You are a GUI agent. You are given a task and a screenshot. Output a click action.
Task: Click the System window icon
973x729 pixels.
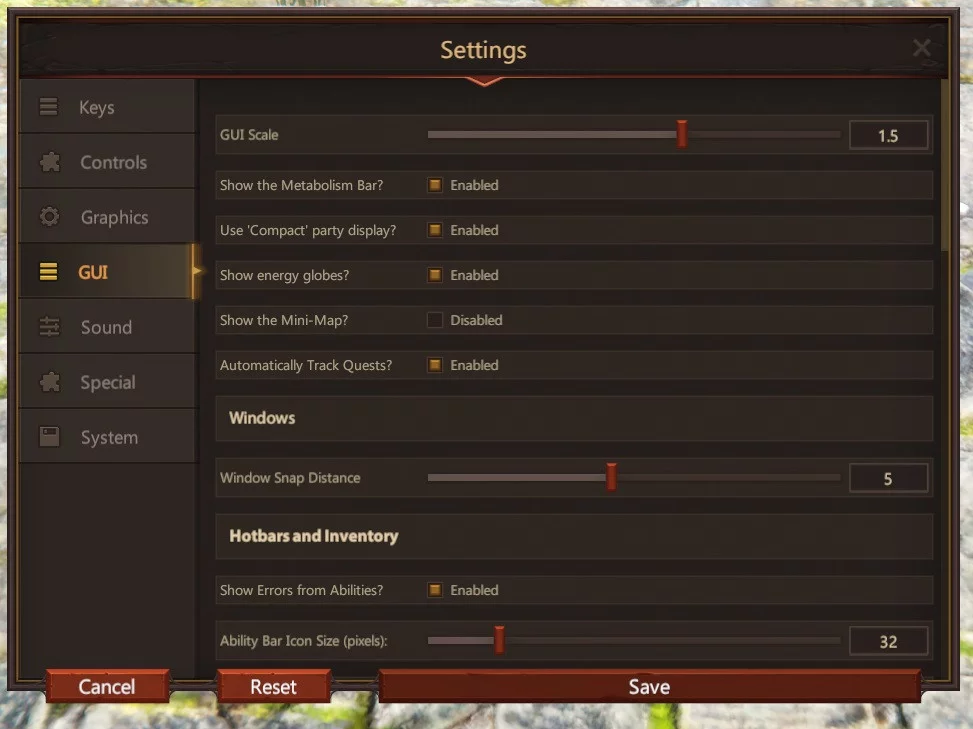click(49, 437)
